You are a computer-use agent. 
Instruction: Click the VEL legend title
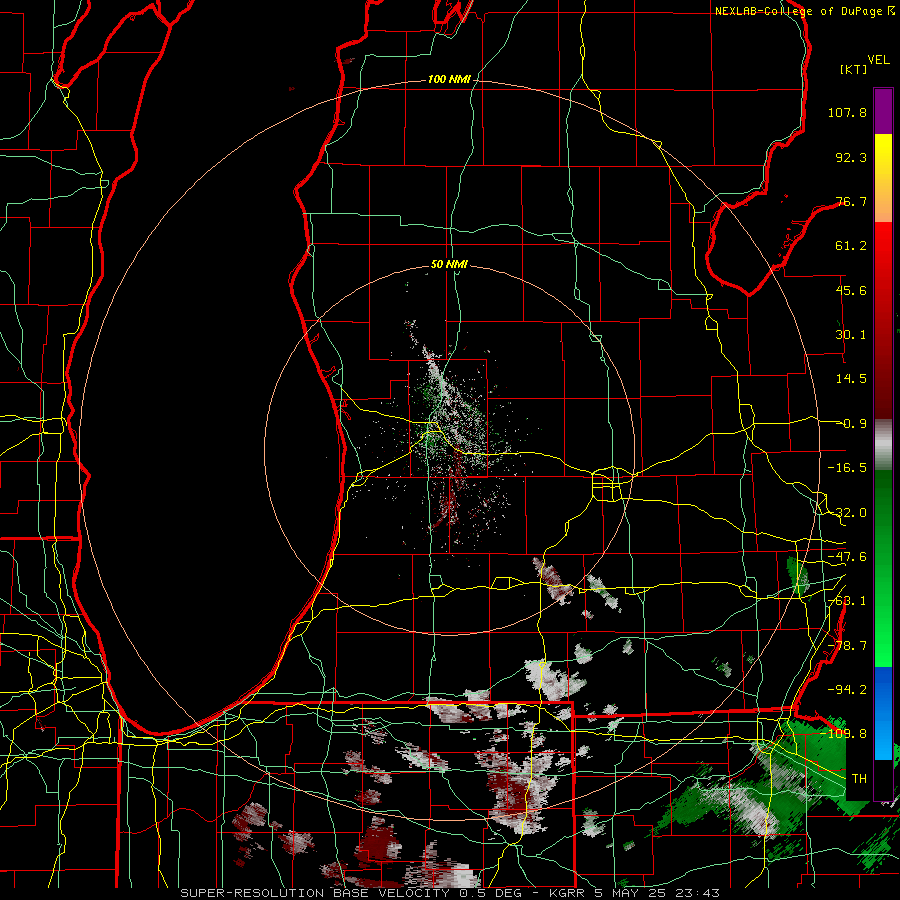(879, 60)
